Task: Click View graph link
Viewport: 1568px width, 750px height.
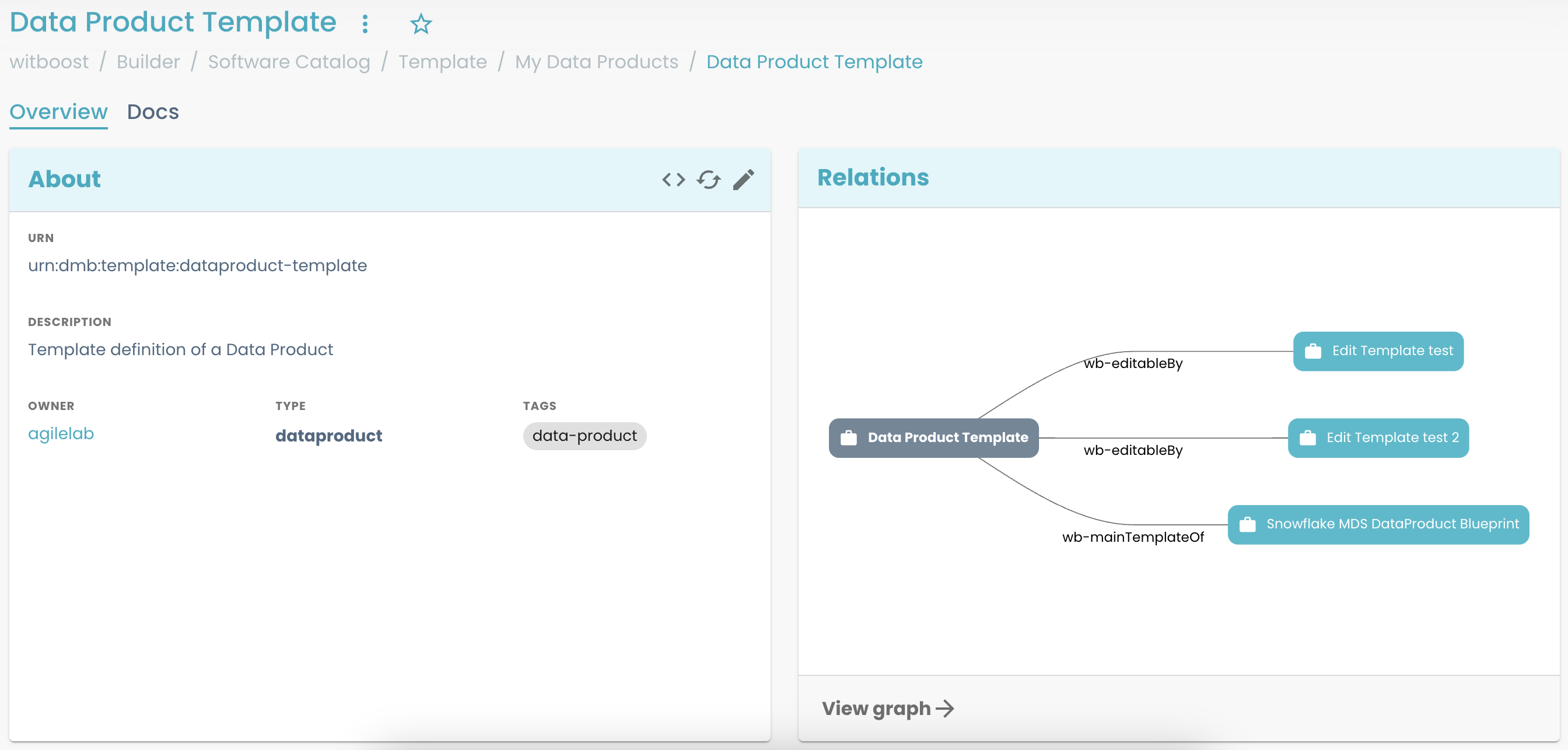Action: (876, 709)
